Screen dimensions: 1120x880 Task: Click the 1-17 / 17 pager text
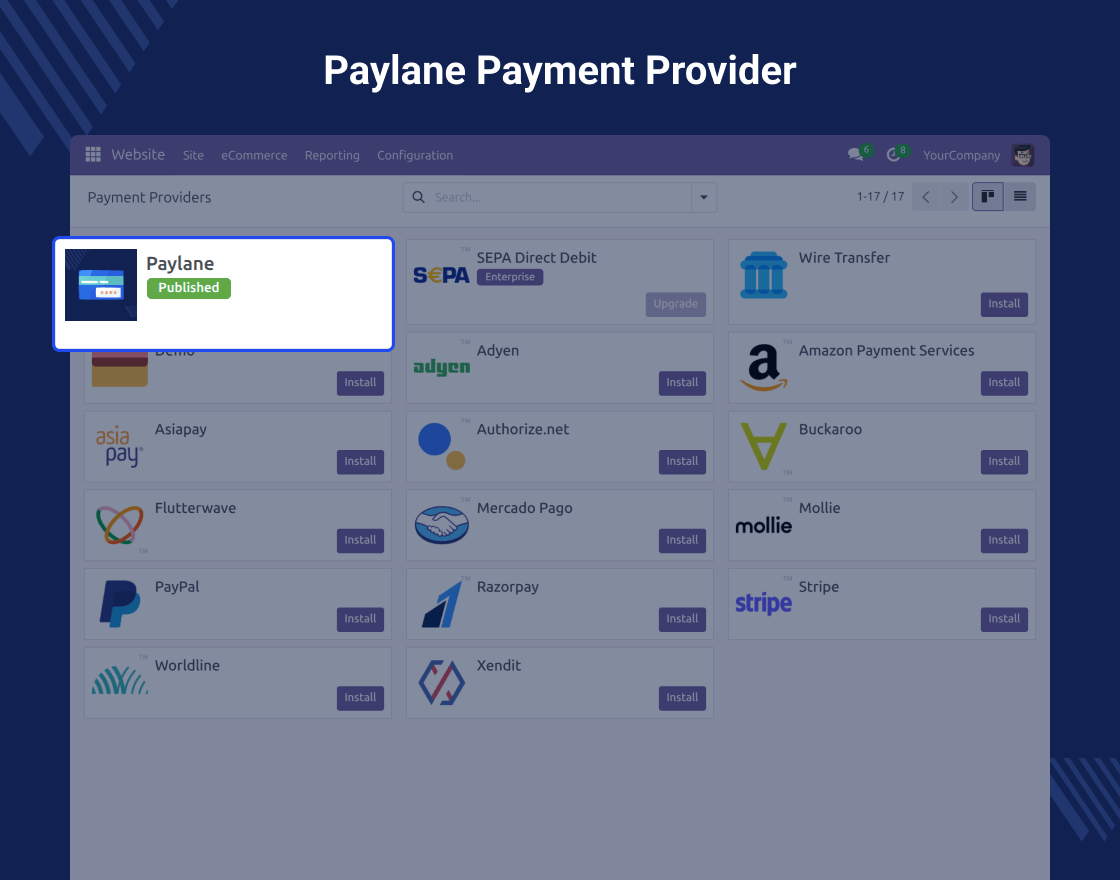click(880, 196)
